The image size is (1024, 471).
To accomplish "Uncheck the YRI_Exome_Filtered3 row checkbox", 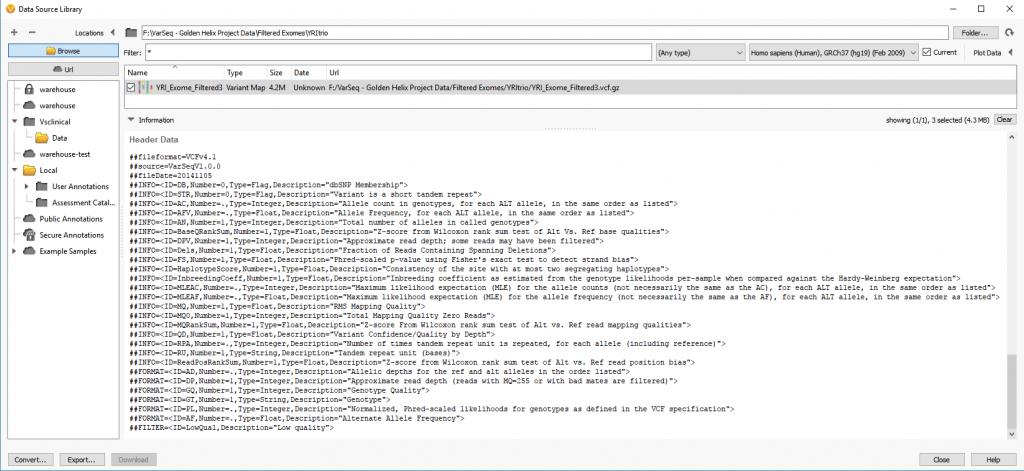I will 131,87.
